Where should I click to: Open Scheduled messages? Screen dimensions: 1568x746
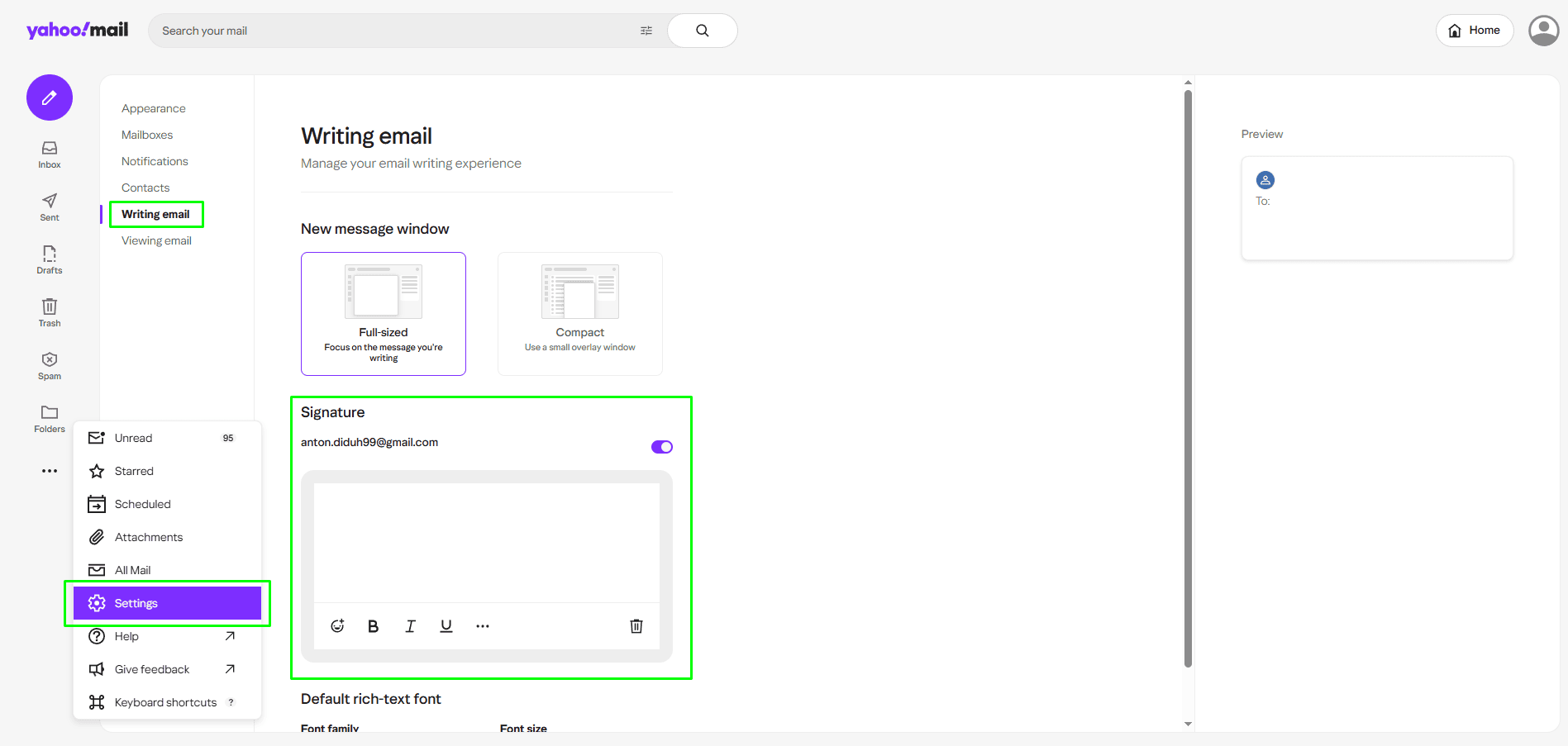tap(167, 504)
